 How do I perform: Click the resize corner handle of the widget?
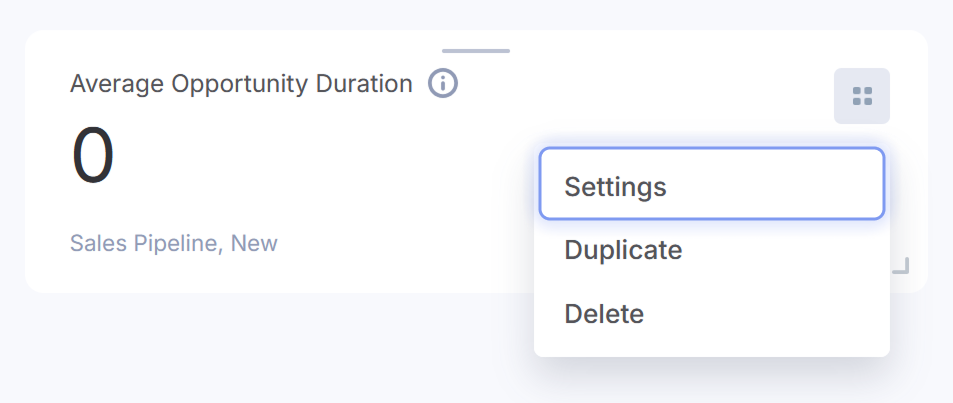click(x=901, y=265)
